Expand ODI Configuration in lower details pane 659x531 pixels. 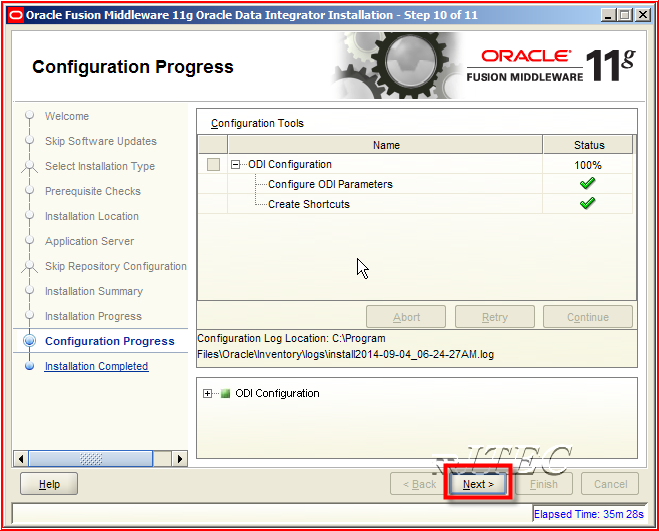click(207, 394)
